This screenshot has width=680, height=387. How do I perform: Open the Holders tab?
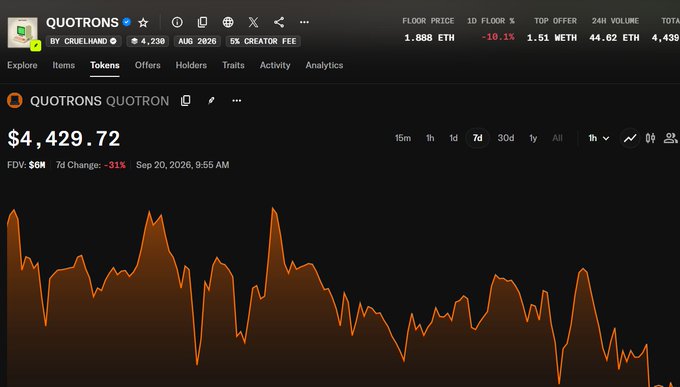191,65
